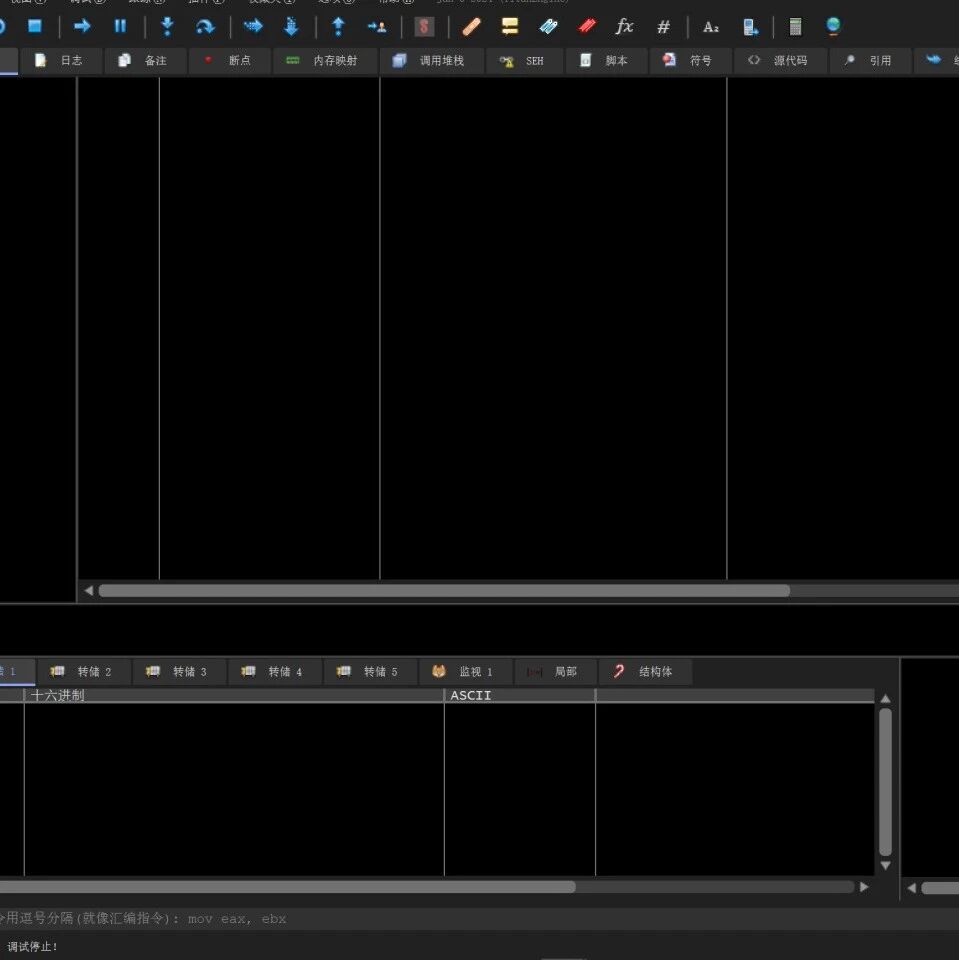The width and height of the screenshot is (959, 960).
Task: Focus the command input field
Action: point(480,918)
